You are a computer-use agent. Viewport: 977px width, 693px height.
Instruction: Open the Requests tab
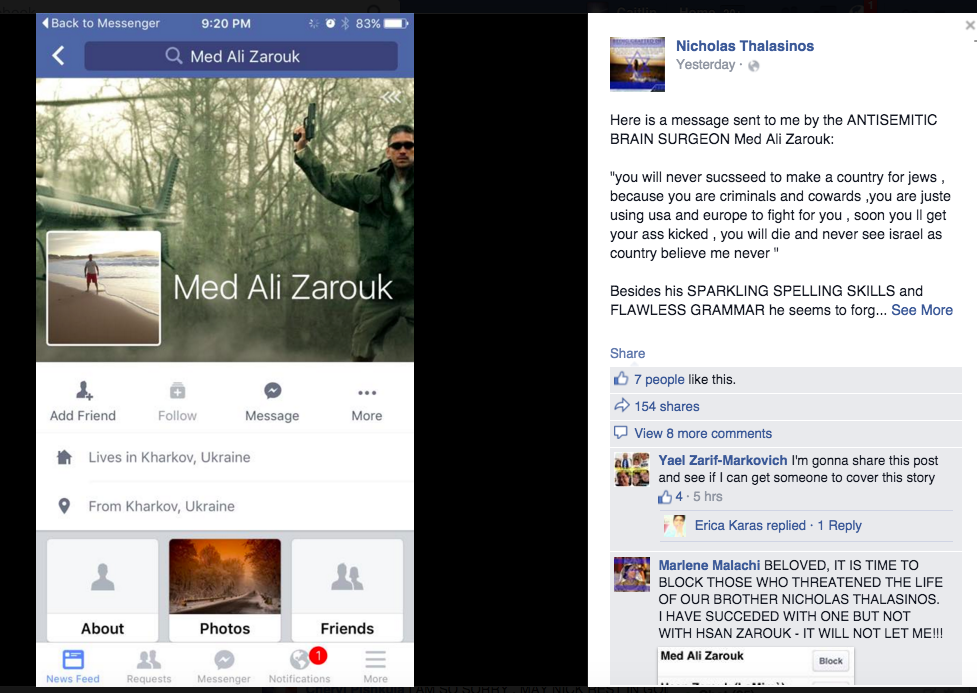tap(149, 666)
